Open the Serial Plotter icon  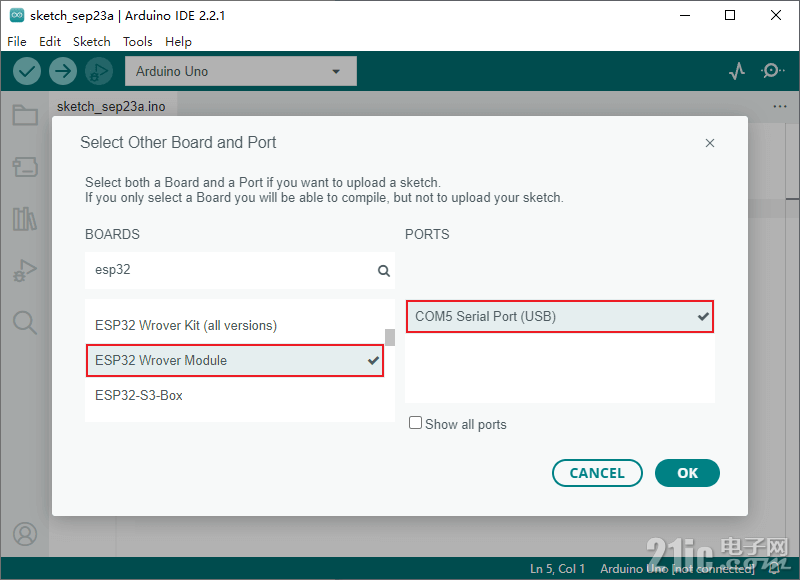(x=737, y=71)
